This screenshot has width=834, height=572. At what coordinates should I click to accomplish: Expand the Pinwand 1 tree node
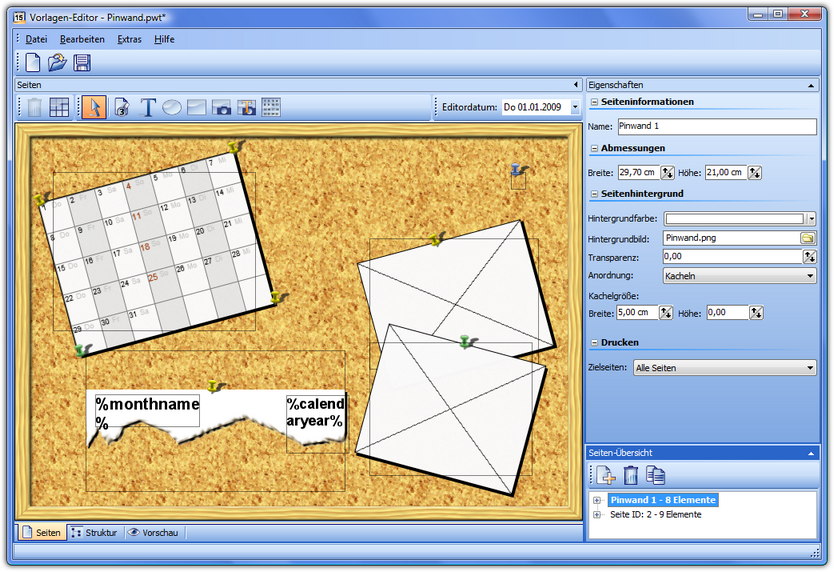pos(597,500)
